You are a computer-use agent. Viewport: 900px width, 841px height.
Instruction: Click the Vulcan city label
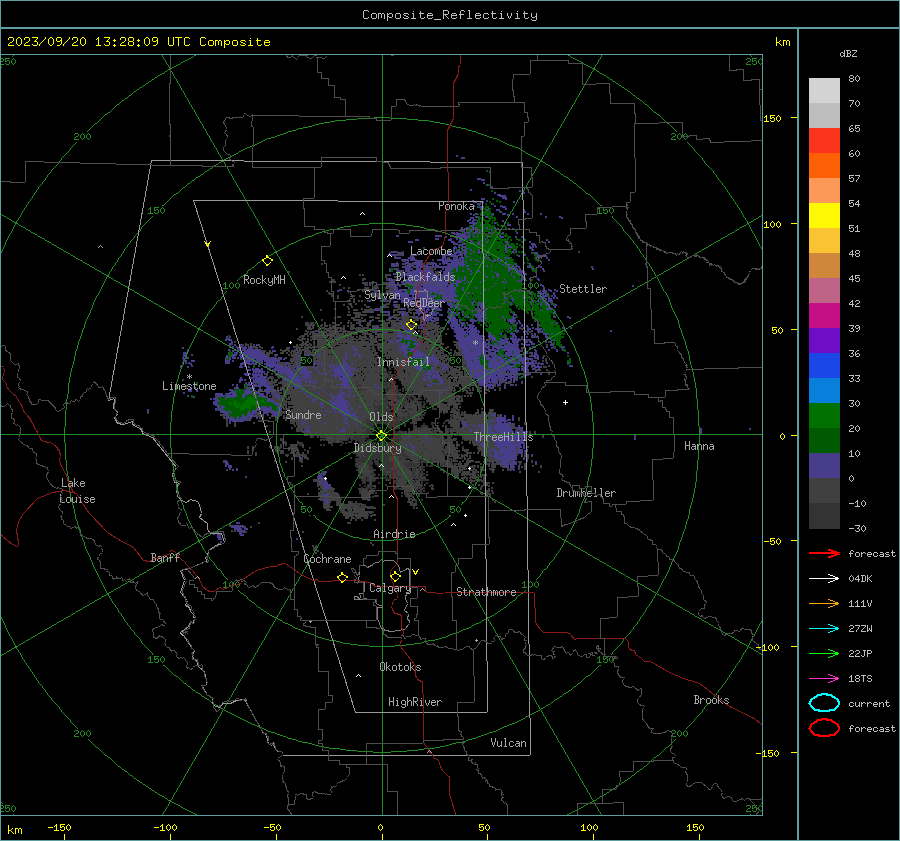pos(508,743)
